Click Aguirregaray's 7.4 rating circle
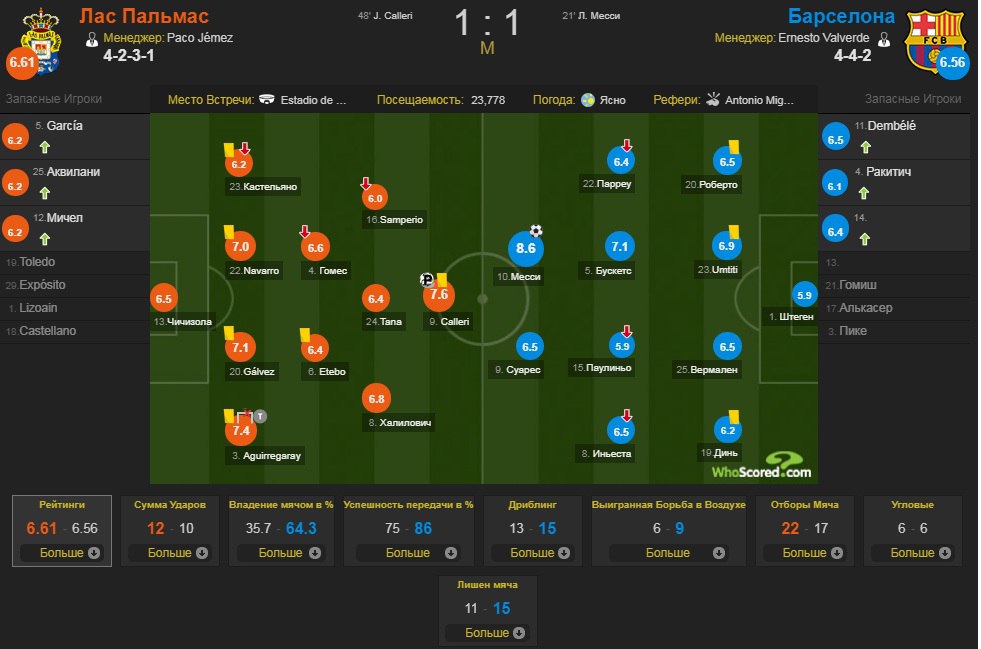The width and height of the screenshot is (981, 649). coord(241,431)
